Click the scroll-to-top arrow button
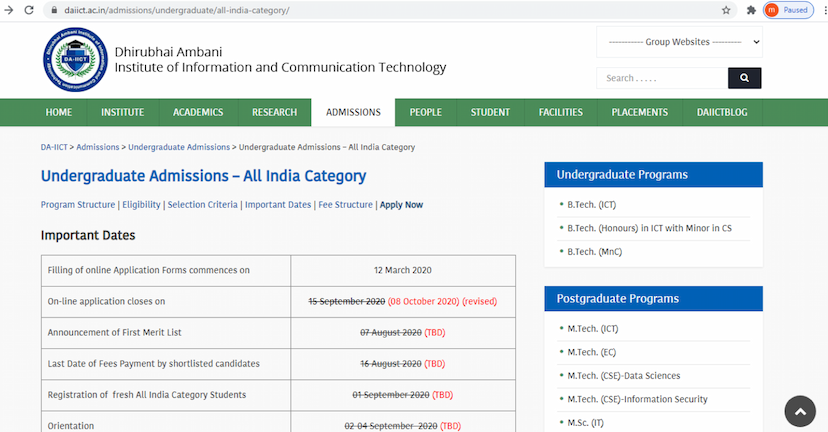The image size is (828, 432). pos(800,411)
